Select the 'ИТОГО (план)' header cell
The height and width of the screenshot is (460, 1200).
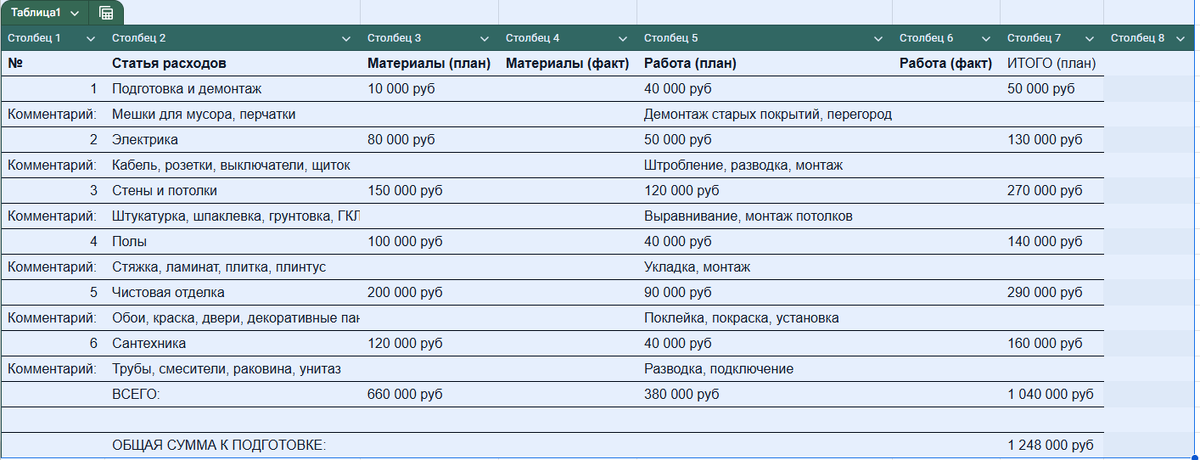click(x=1052, y=63)
